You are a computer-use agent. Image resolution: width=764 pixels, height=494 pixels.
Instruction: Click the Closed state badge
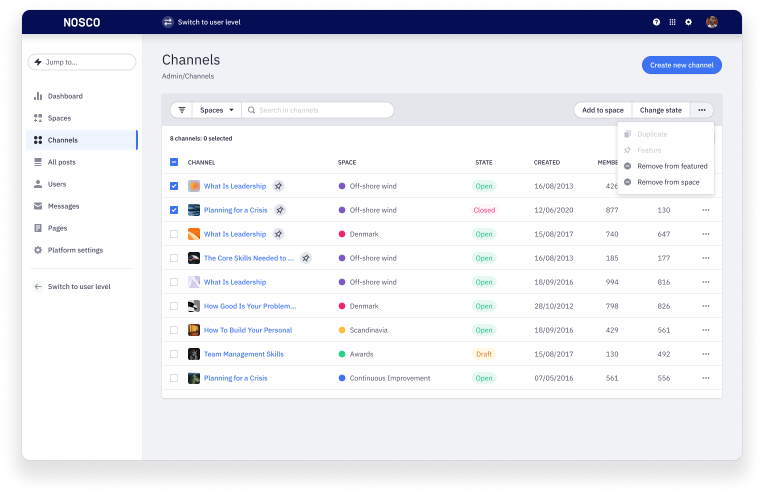click(x=484, y=210)
